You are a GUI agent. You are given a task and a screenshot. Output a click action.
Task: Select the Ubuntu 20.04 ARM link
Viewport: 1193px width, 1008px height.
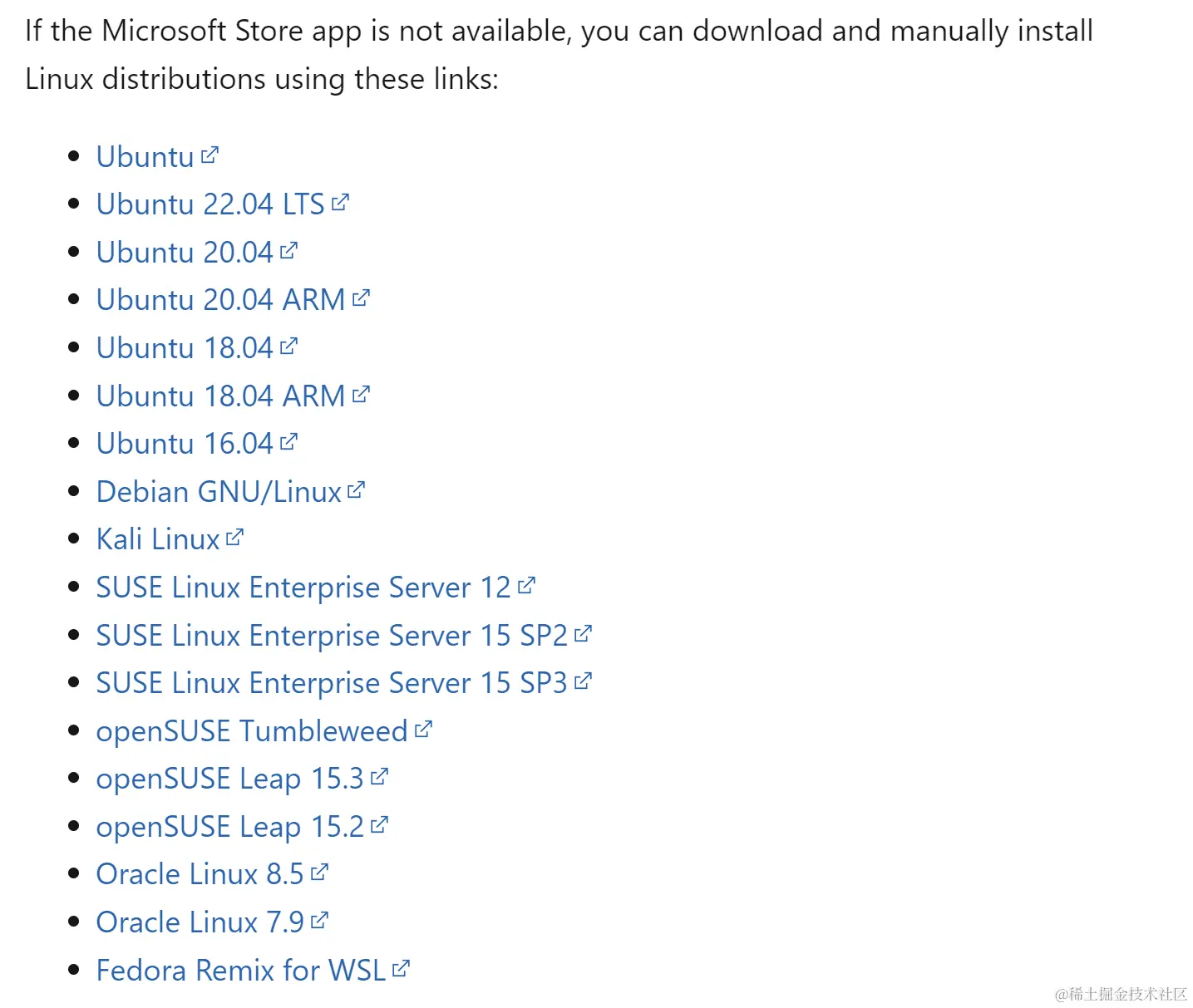220,300
